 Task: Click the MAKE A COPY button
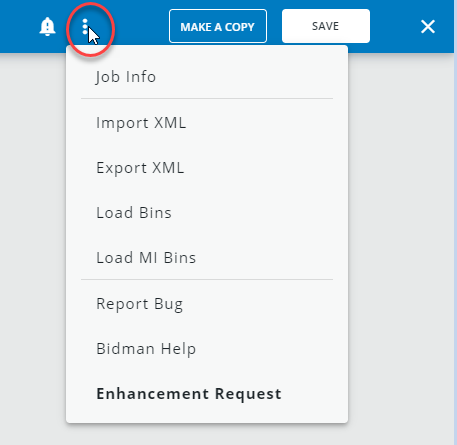point(218,26)
